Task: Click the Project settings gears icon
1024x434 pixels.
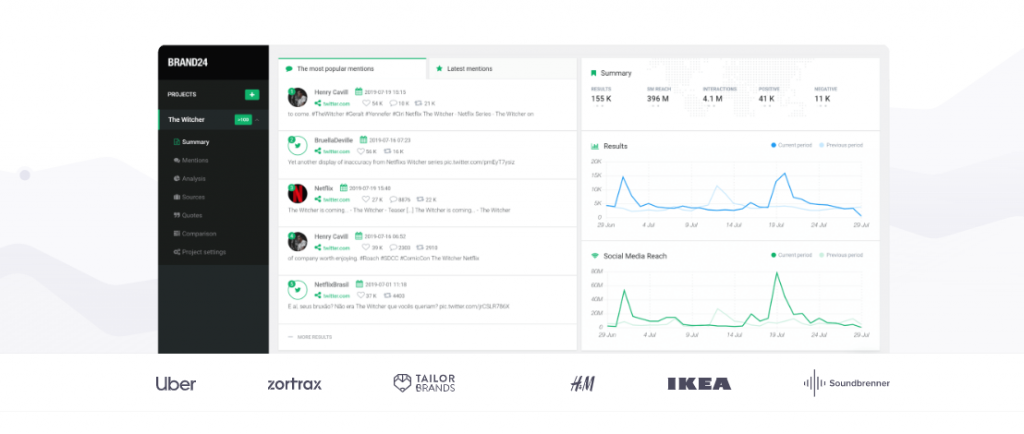Action: coord(177,252)
